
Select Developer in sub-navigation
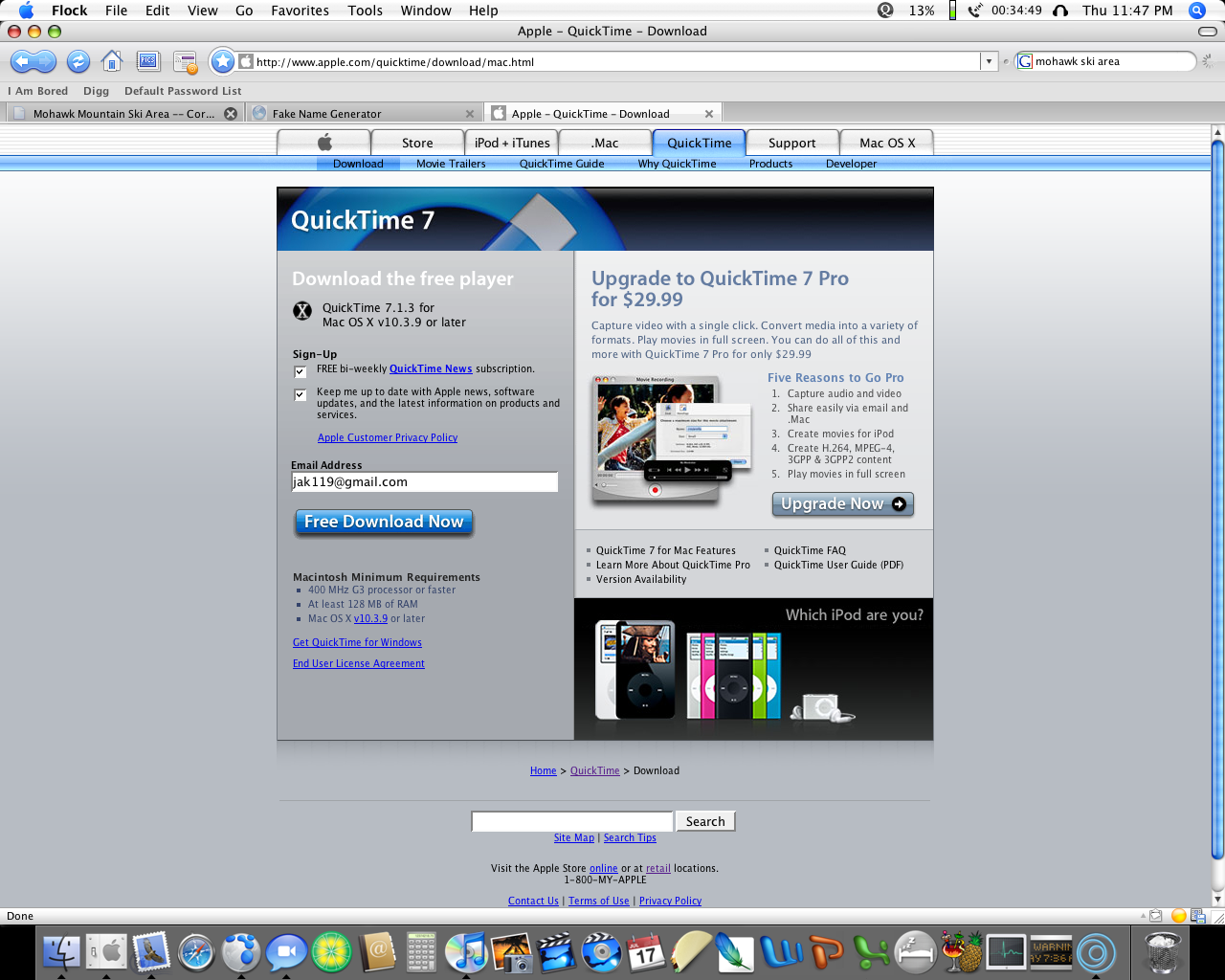coord(851,164)
